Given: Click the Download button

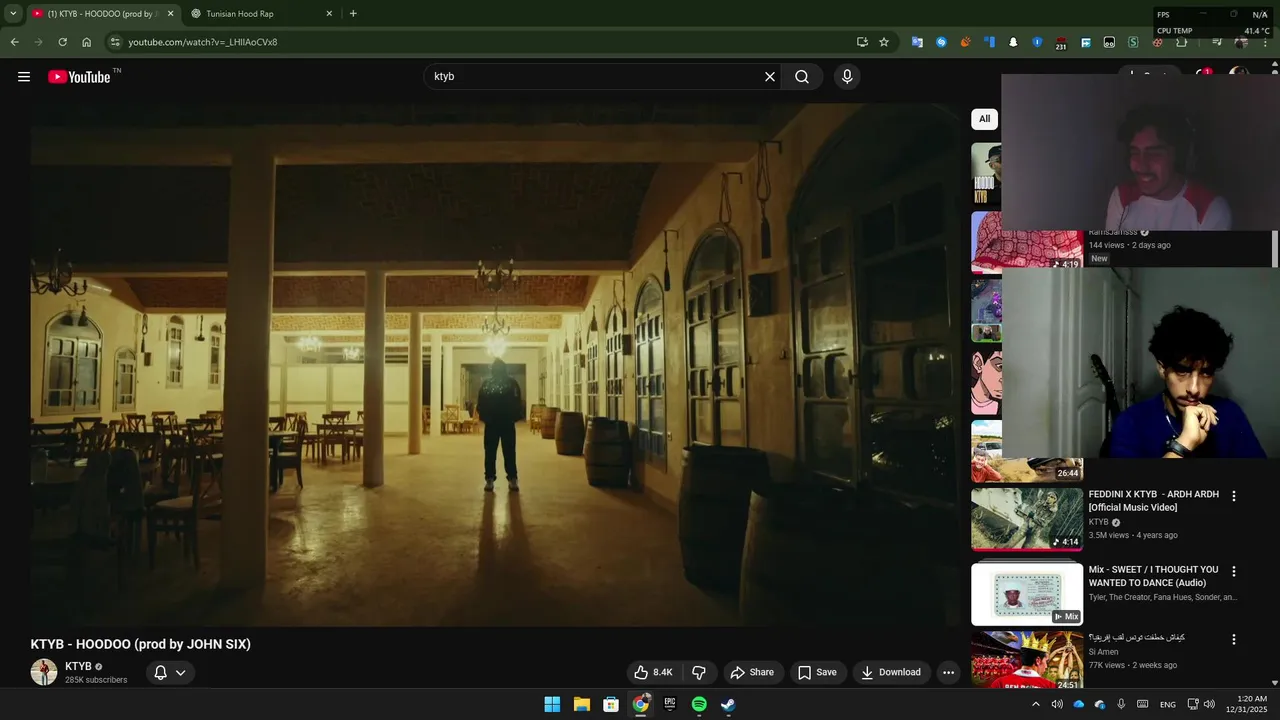Looking at the screenshot, I should click(x=891, y=672).
